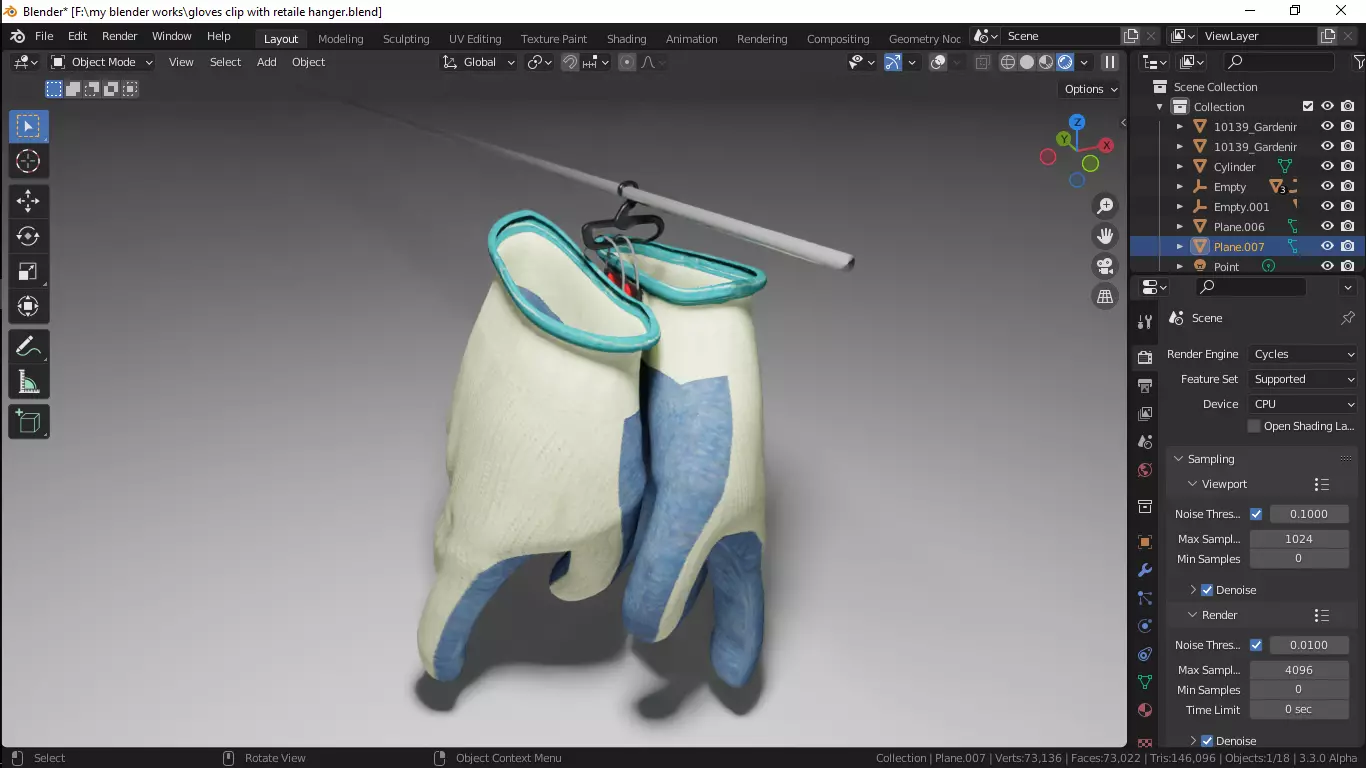Click the Z axis on navigation gizmo
This screenshot has height=768, width=1366.
(x=1078, y=122)
